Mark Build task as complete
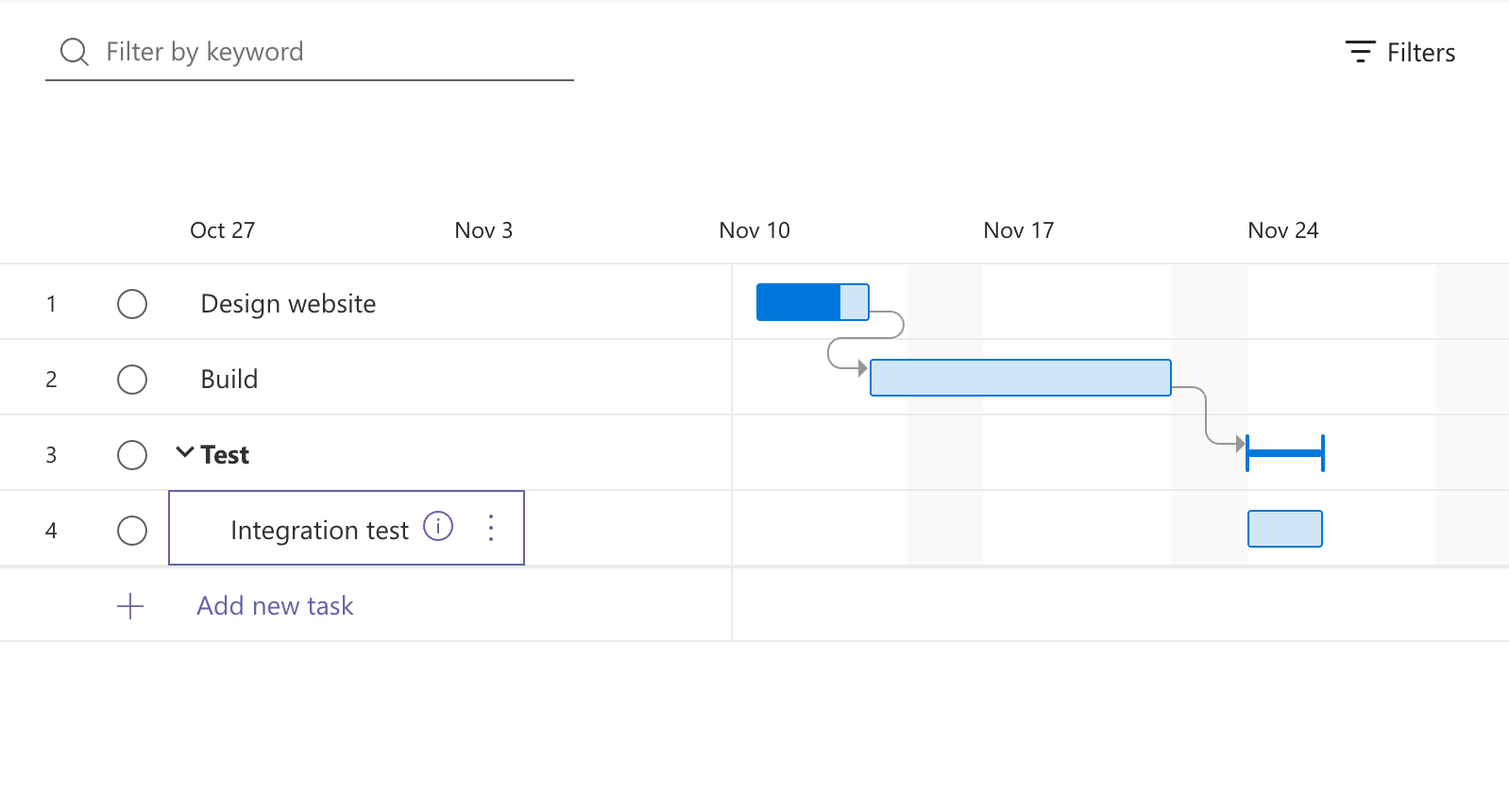Image resolution: width=1509 pixels, height=812 pixels. pos(132,380)
